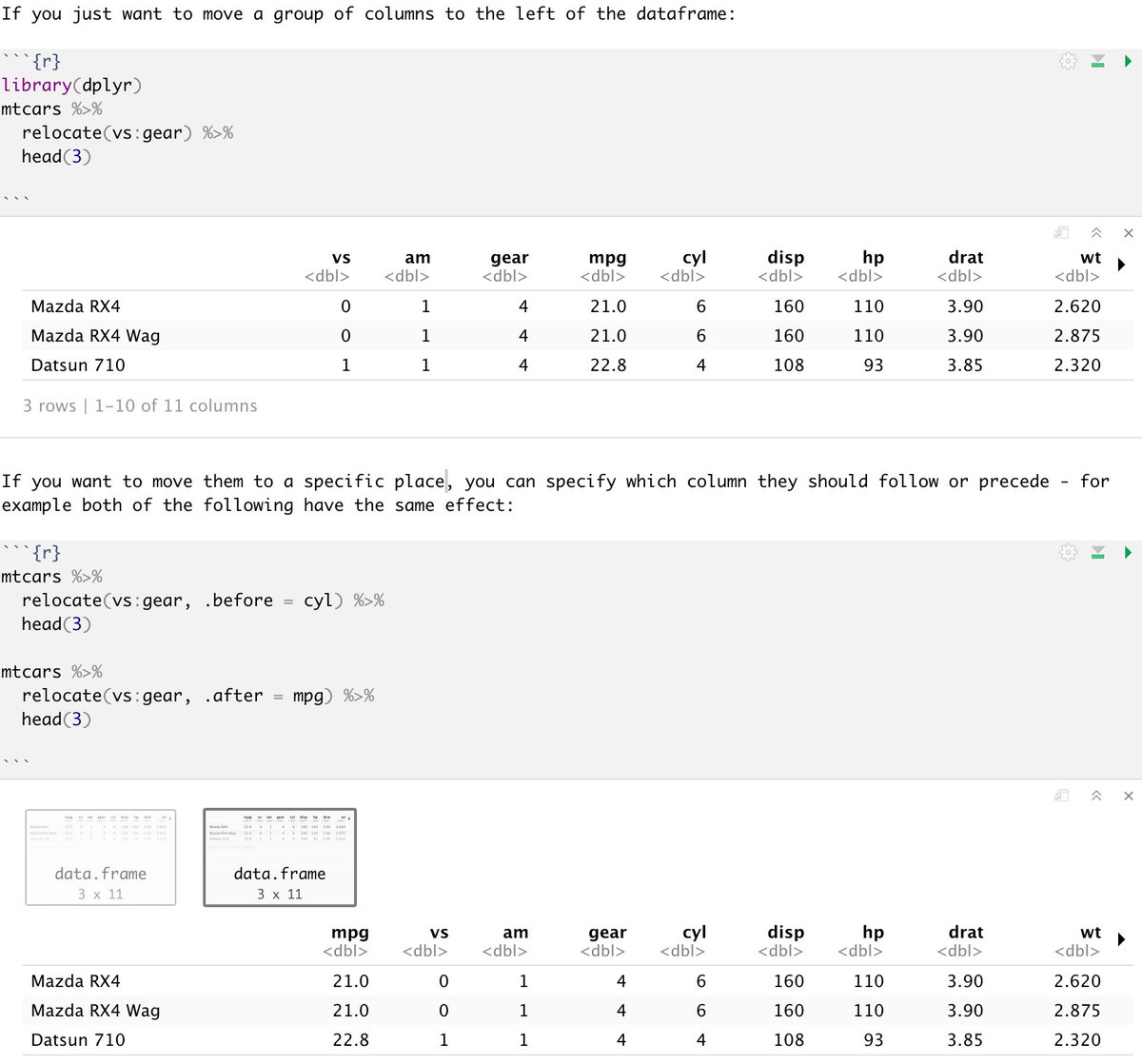
Task: Click '3 rows | 1-10 of 11 columns' footer
Action: [140, 405]
